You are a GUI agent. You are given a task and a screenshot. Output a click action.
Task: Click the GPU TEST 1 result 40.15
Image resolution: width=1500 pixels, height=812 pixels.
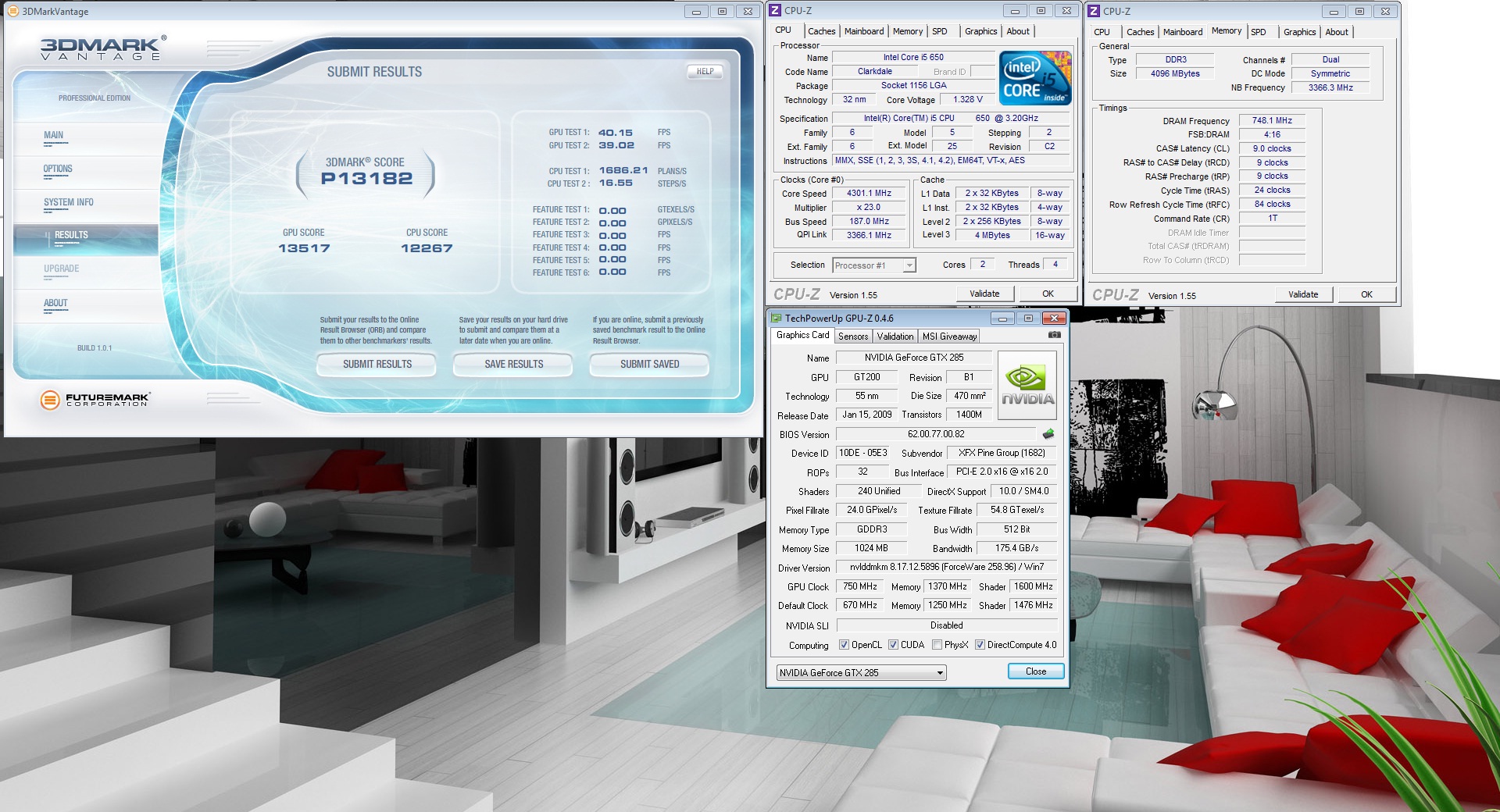coord(615,133)
